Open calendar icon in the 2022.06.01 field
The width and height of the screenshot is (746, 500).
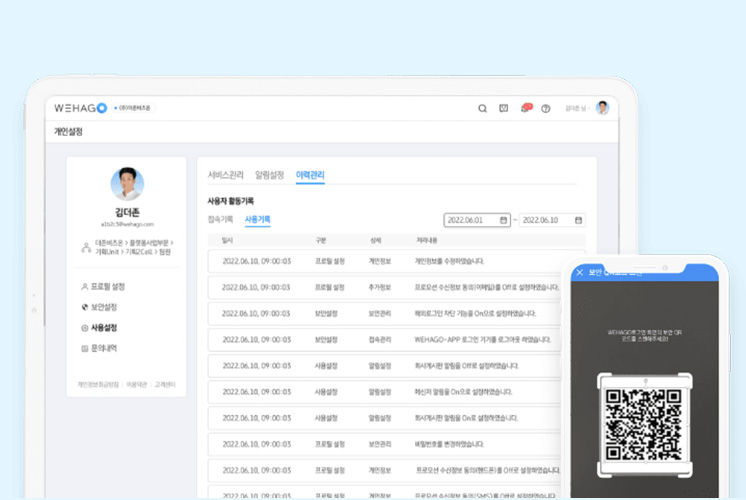point(503,220)
